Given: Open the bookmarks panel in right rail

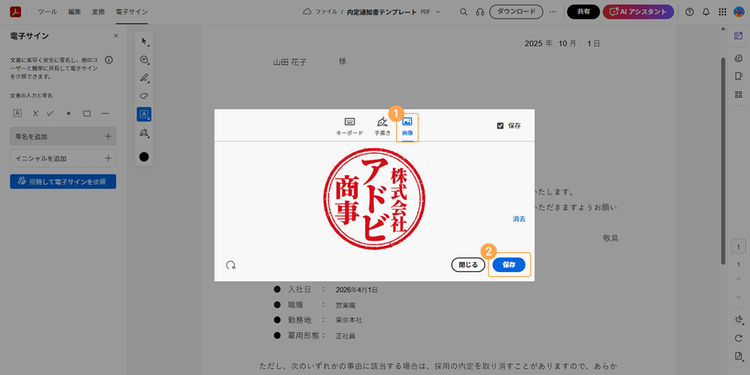Looking at the screenshot, I should tap(738, 77).
